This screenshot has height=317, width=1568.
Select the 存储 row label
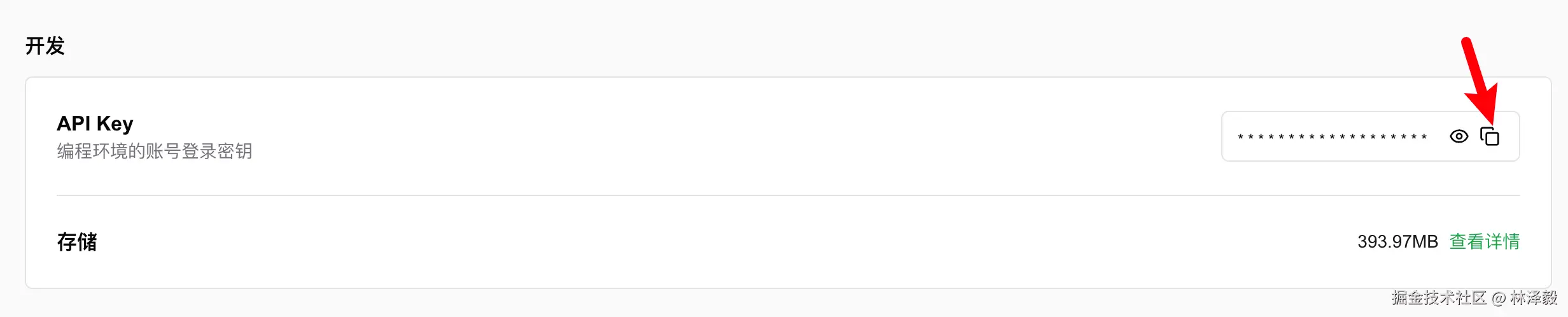click(x=77, y=241)
